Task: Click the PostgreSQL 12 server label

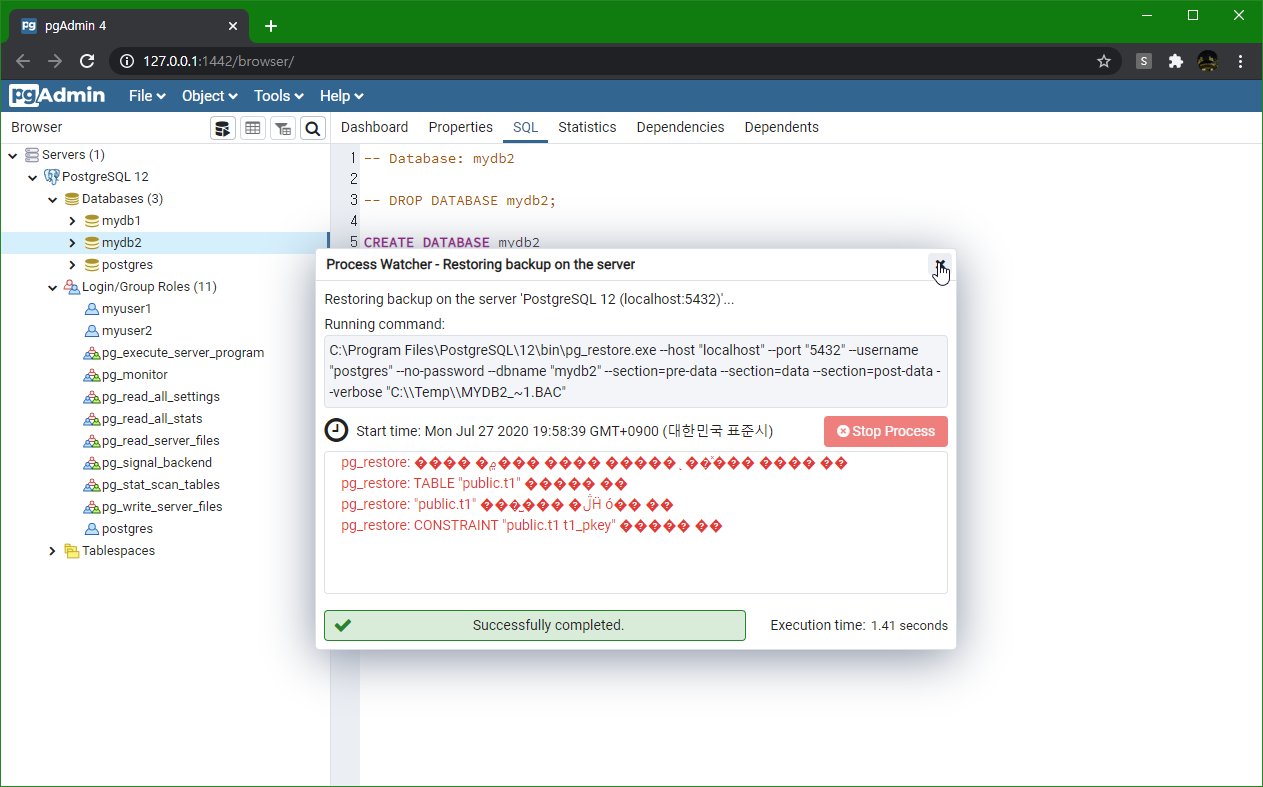Action: (105, 177)
